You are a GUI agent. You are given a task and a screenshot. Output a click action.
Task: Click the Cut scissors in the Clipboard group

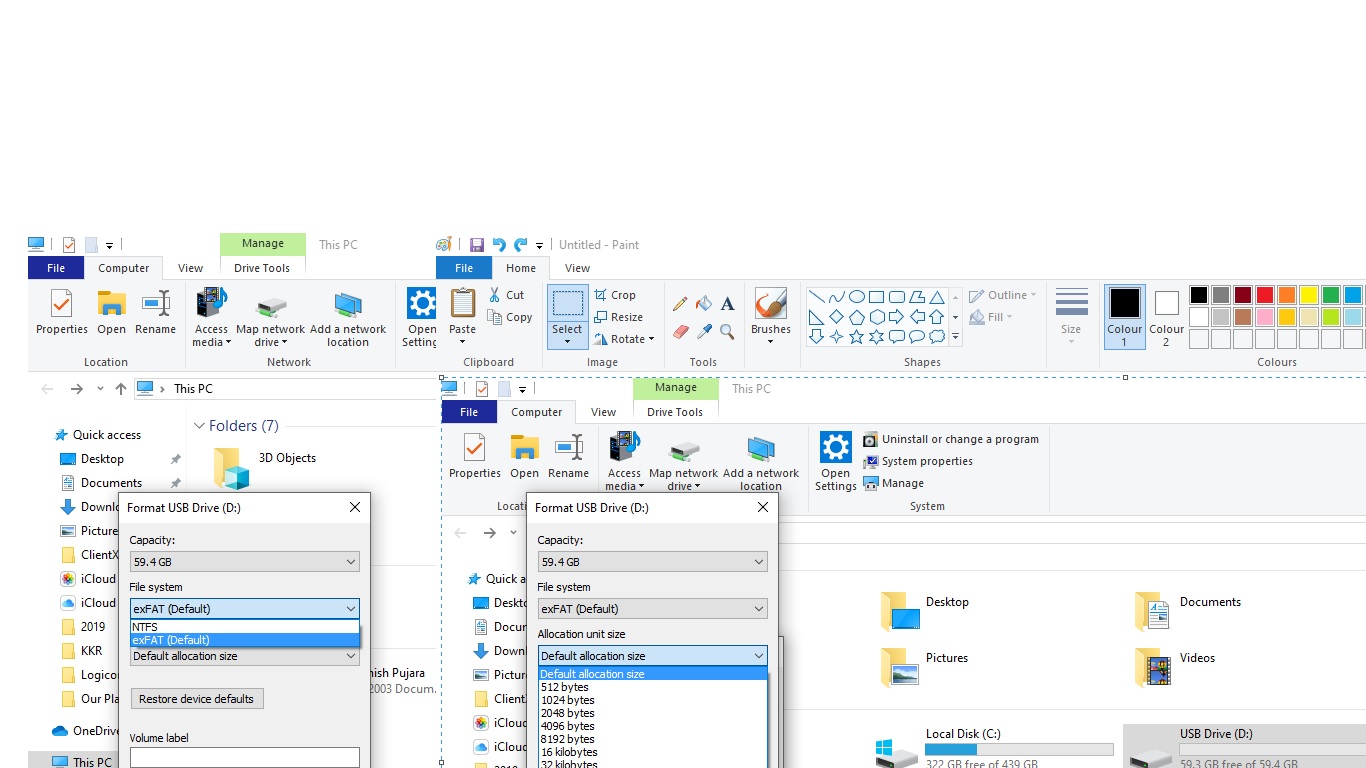(x=506, y=295)
